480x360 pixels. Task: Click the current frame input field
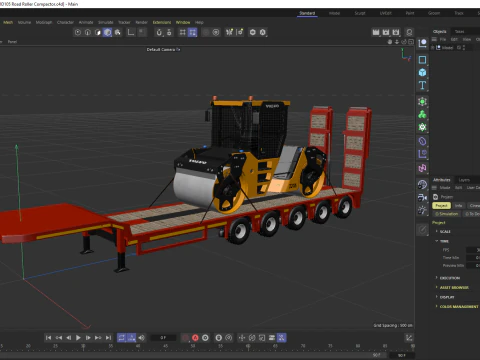tap(163, 338)
